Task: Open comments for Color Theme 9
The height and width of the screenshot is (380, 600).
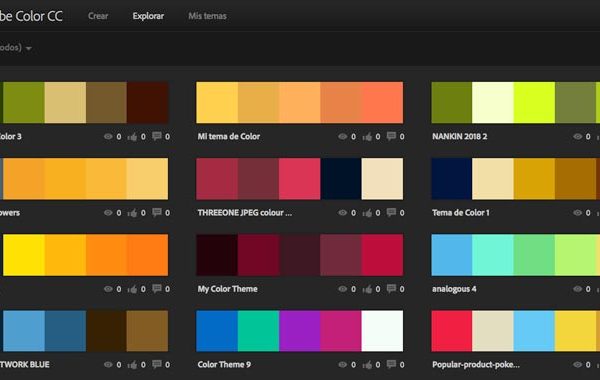Action: click(391, 364)
